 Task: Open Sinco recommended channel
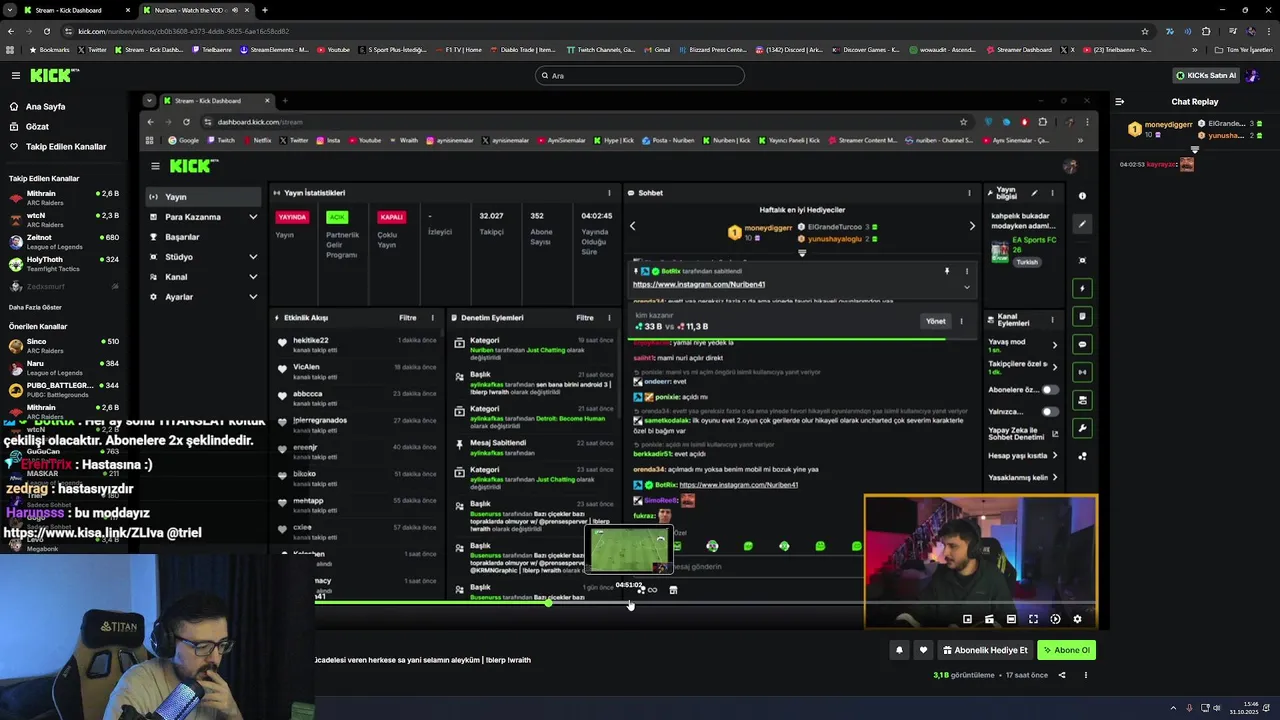click(63, 345)
